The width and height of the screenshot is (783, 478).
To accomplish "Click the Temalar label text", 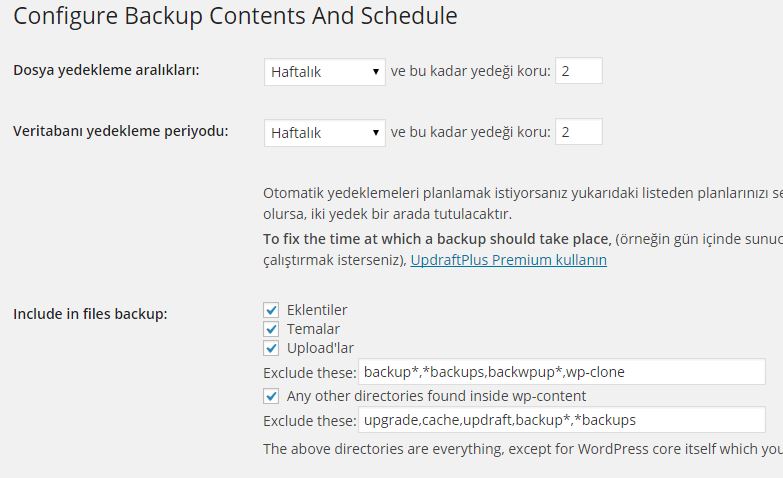I will click(313, 329).
